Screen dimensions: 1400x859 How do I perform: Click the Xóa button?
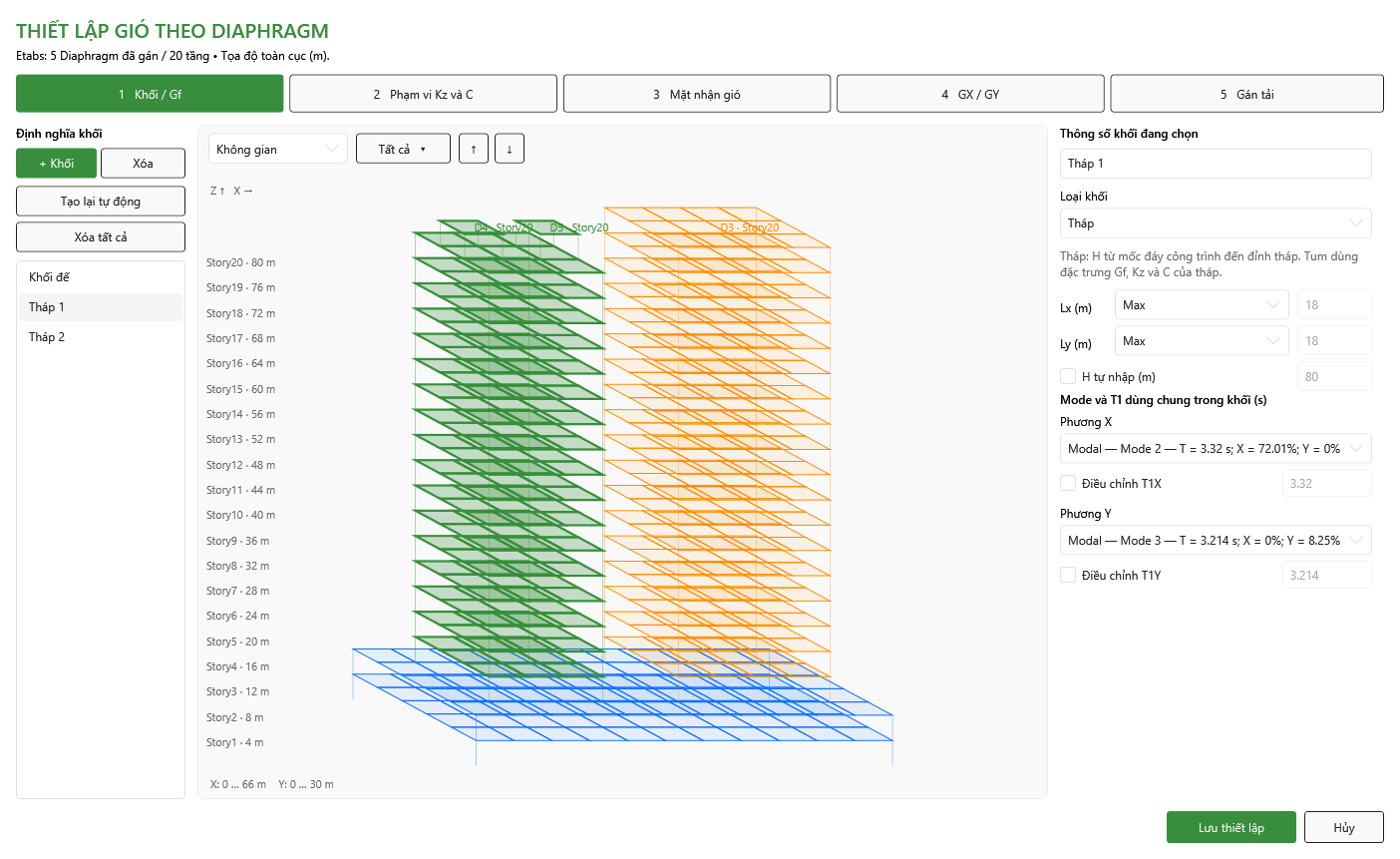pyautogui.click(x=143, y=163)
